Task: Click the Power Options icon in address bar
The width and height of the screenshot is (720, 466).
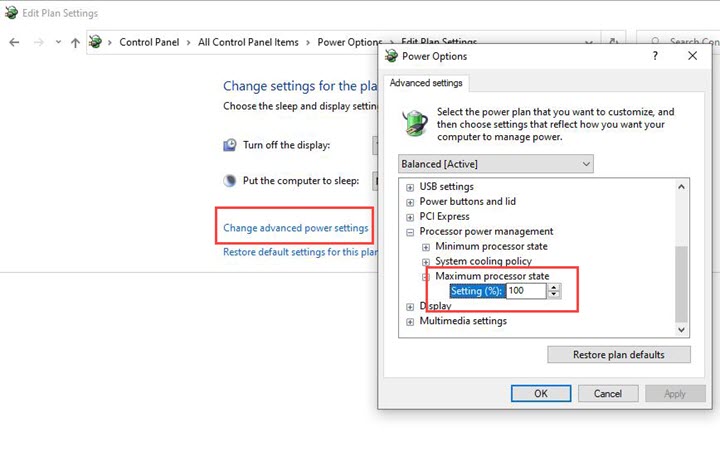Action: tap(95, 42)
